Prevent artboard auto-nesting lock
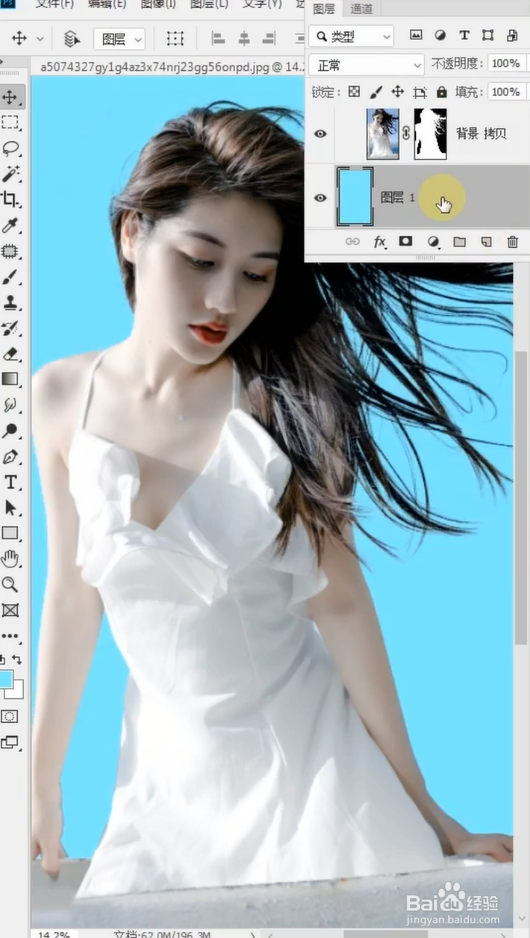This screenshot has width=530, height=938. (x=420, y=92)
